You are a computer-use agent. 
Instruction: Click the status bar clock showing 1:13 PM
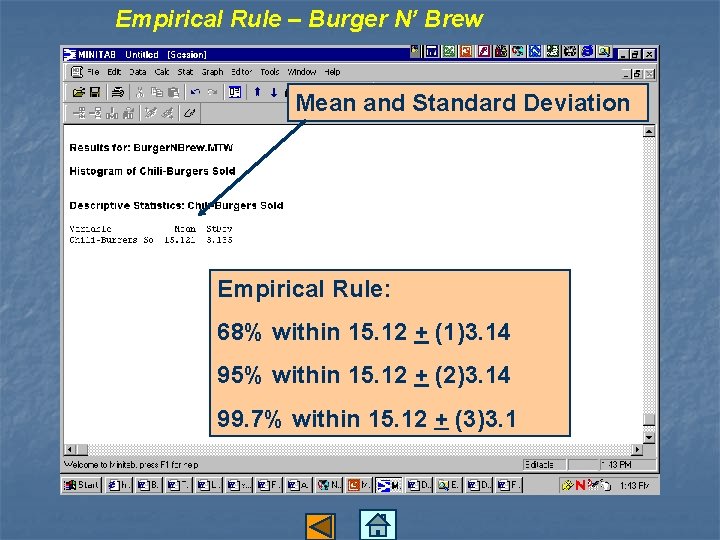tap(627, 465)
